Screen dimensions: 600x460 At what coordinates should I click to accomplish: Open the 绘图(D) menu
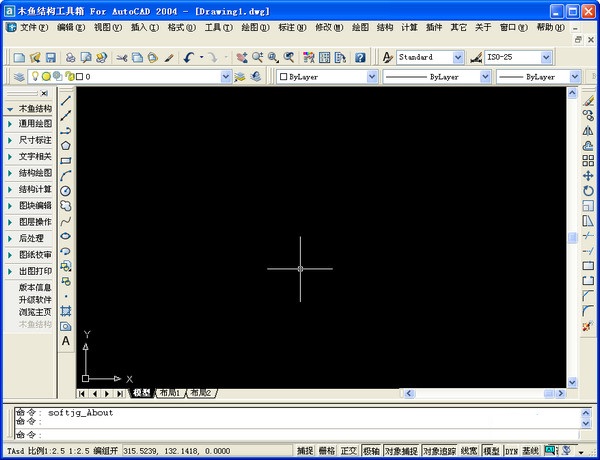(x=256, y=27)
